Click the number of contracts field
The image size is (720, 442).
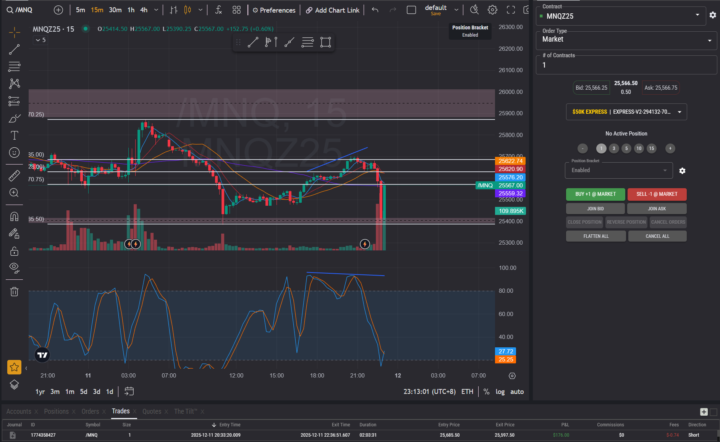622,65
